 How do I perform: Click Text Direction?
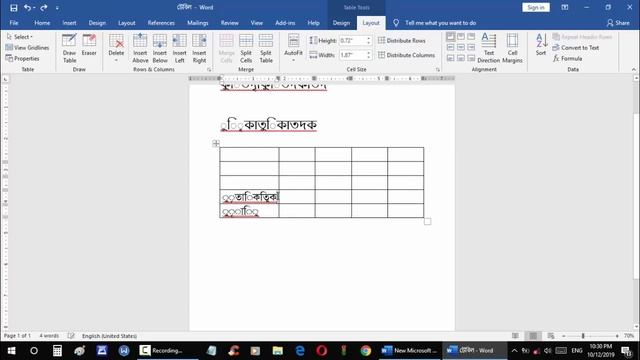coord(489,48)
